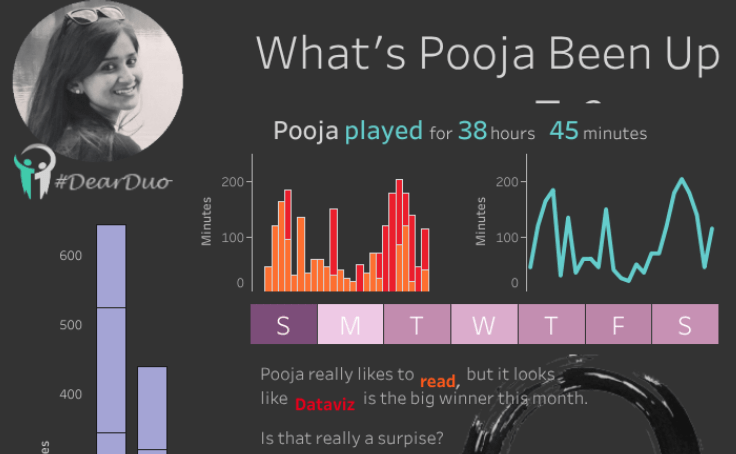736x454 pixels.
Task: Choose the T tile between M and W
Action: [x=417, y=325]
